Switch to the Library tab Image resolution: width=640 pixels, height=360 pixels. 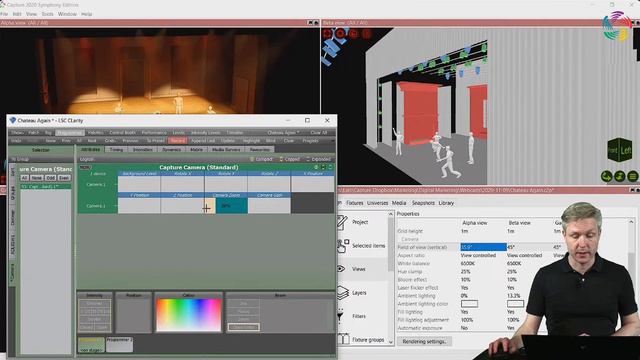(x=446, y=203)
